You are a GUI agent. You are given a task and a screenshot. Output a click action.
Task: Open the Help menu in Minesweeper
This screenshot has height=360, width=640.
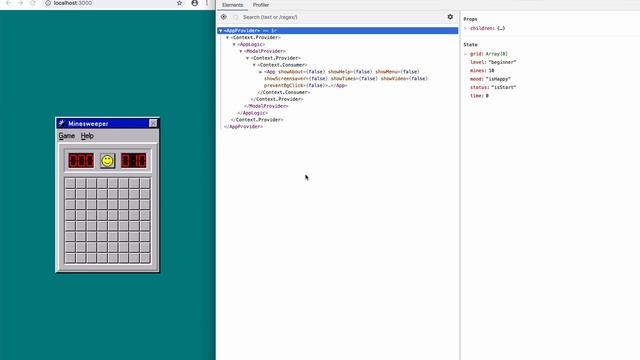coord(87,136)
